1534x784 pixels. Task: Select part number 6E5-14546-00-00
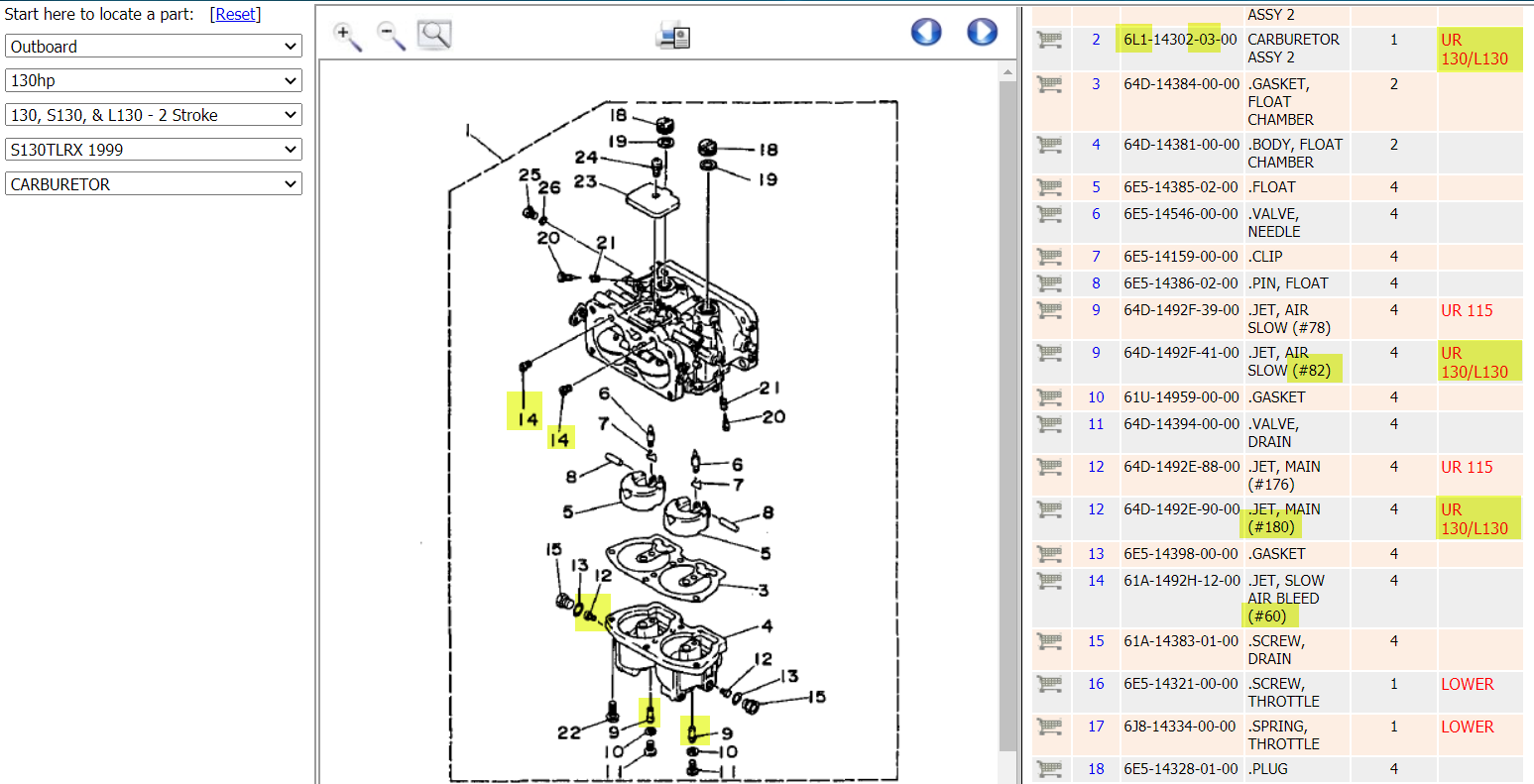pos(1181,213)
